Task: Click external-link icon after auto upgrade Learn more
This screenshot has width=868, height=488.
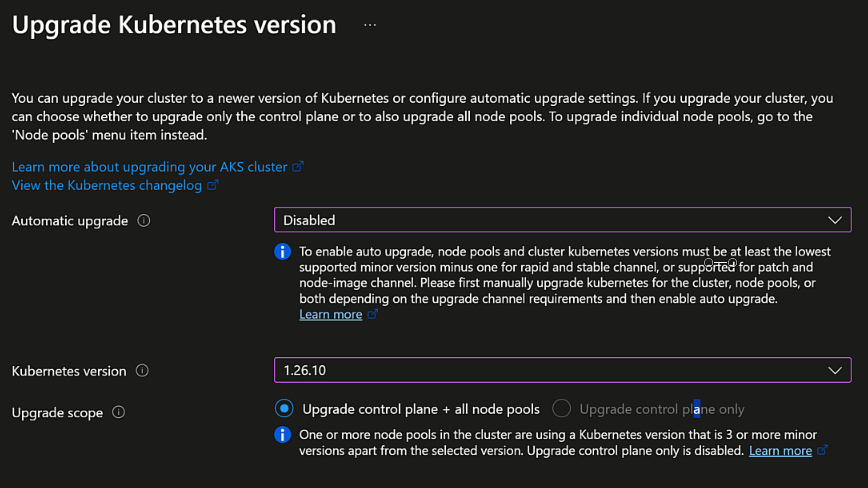Action: point(373,314)
